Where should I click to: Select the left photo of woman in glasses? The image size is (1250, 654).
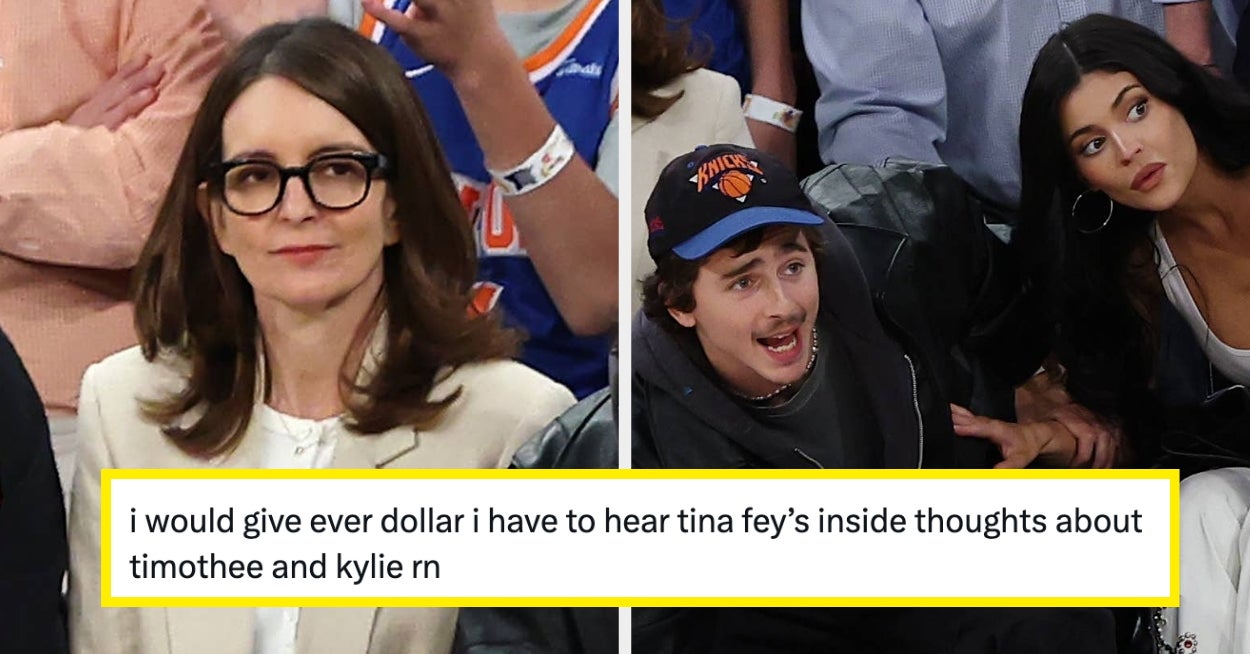(308, 327)
